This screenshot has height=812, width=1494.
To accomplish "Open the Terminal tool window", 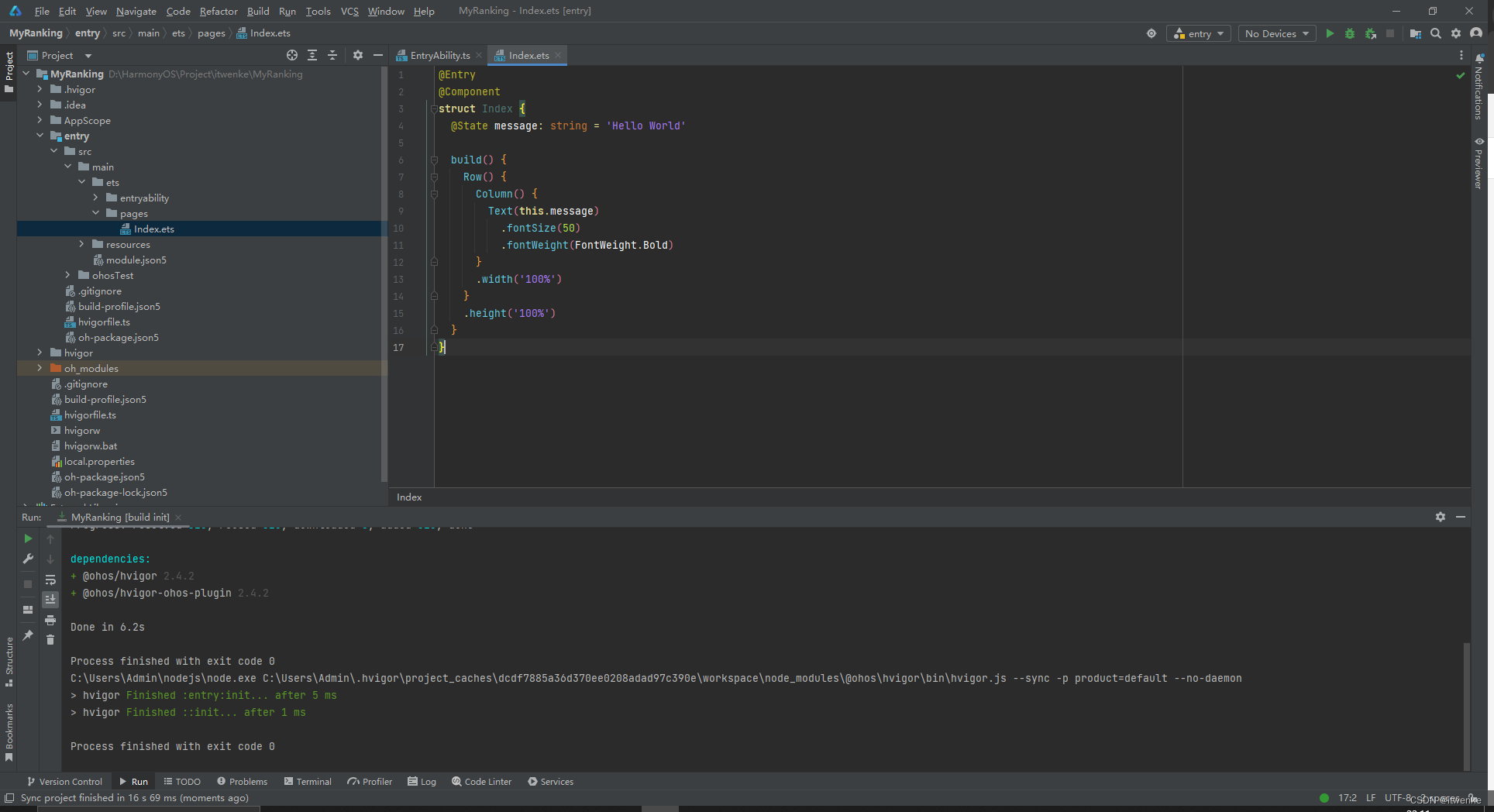I will tap(308, 781).
